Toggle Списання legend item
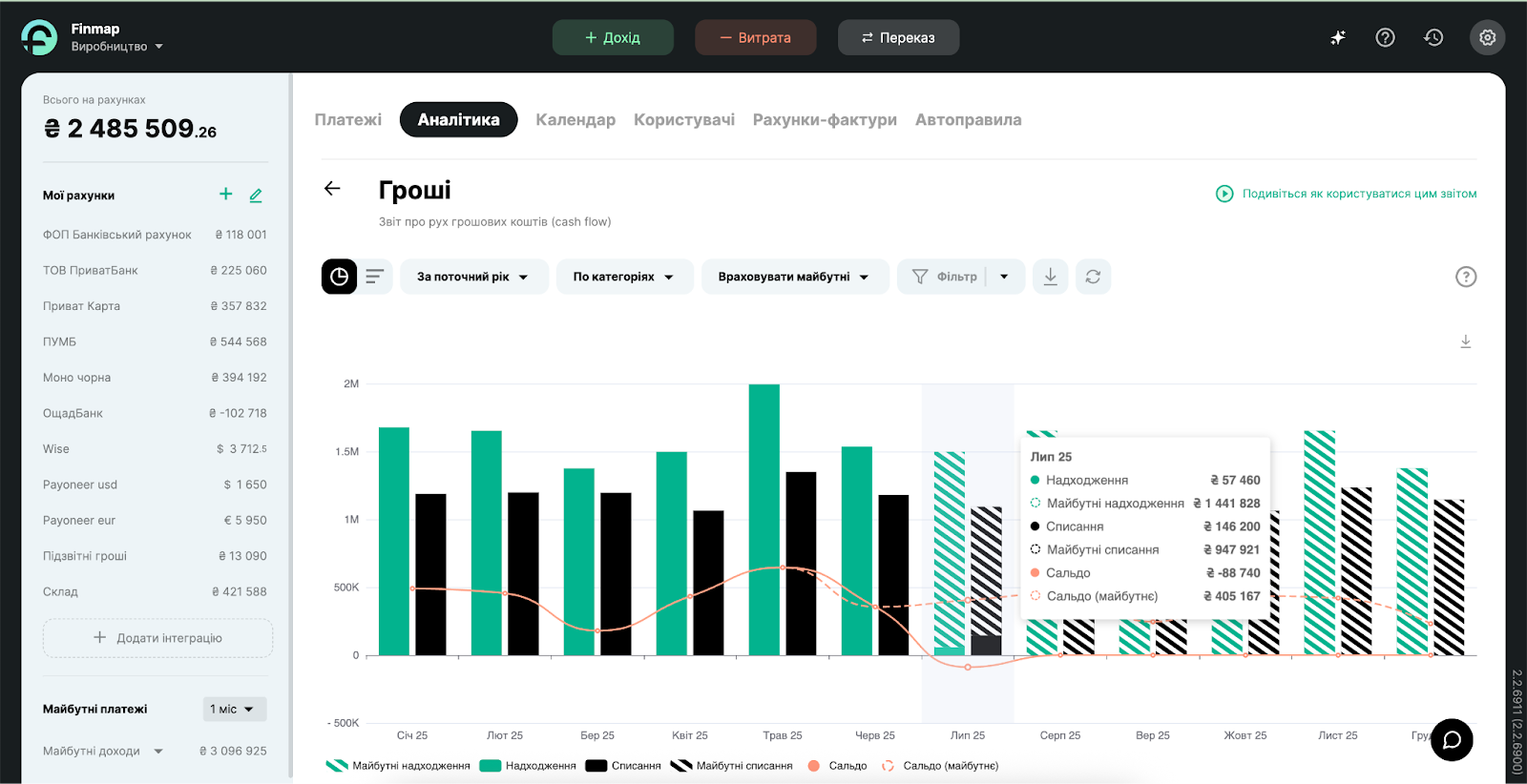This screenshot has width=1527, height=784. tap(623, 766)
